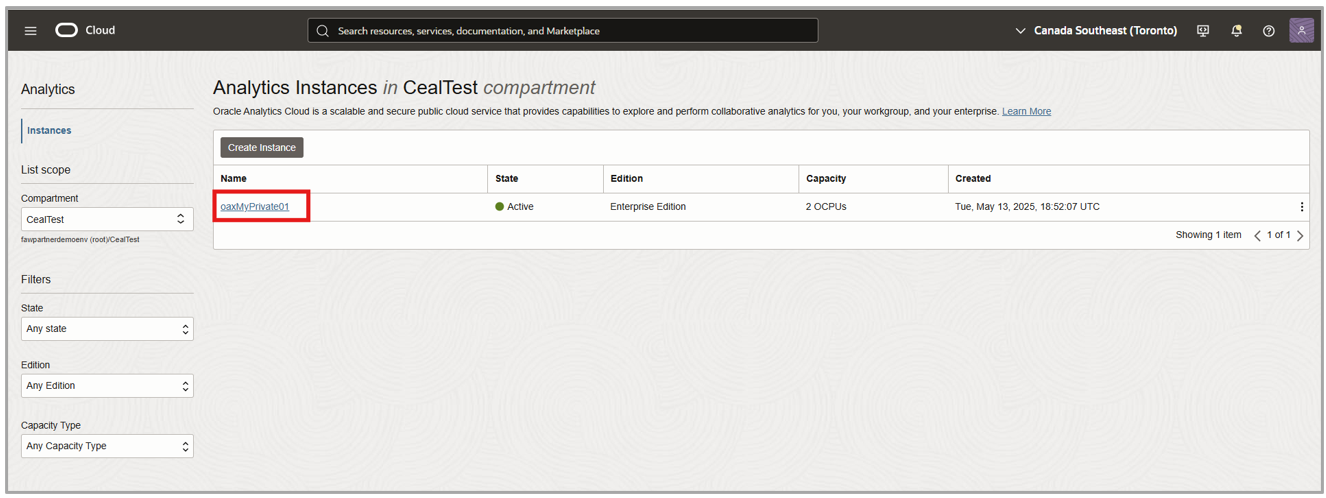Go to next page of results
The width and height of the screenshot is (1326, 498).
1300,236
